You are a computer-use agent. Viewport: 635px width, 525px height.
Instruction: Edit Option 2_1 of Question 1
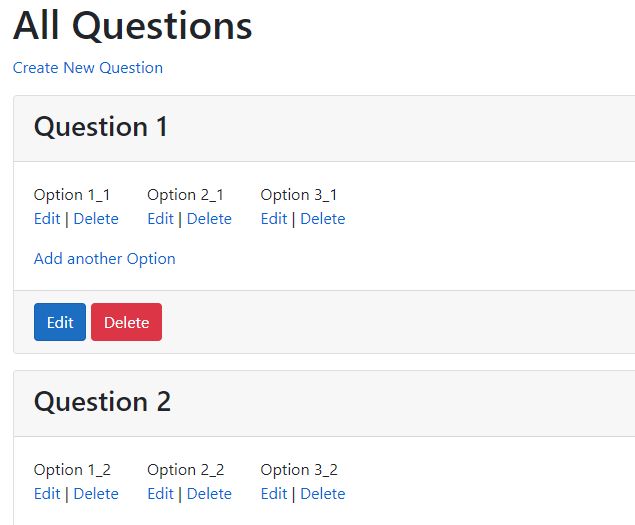point(160,219)
